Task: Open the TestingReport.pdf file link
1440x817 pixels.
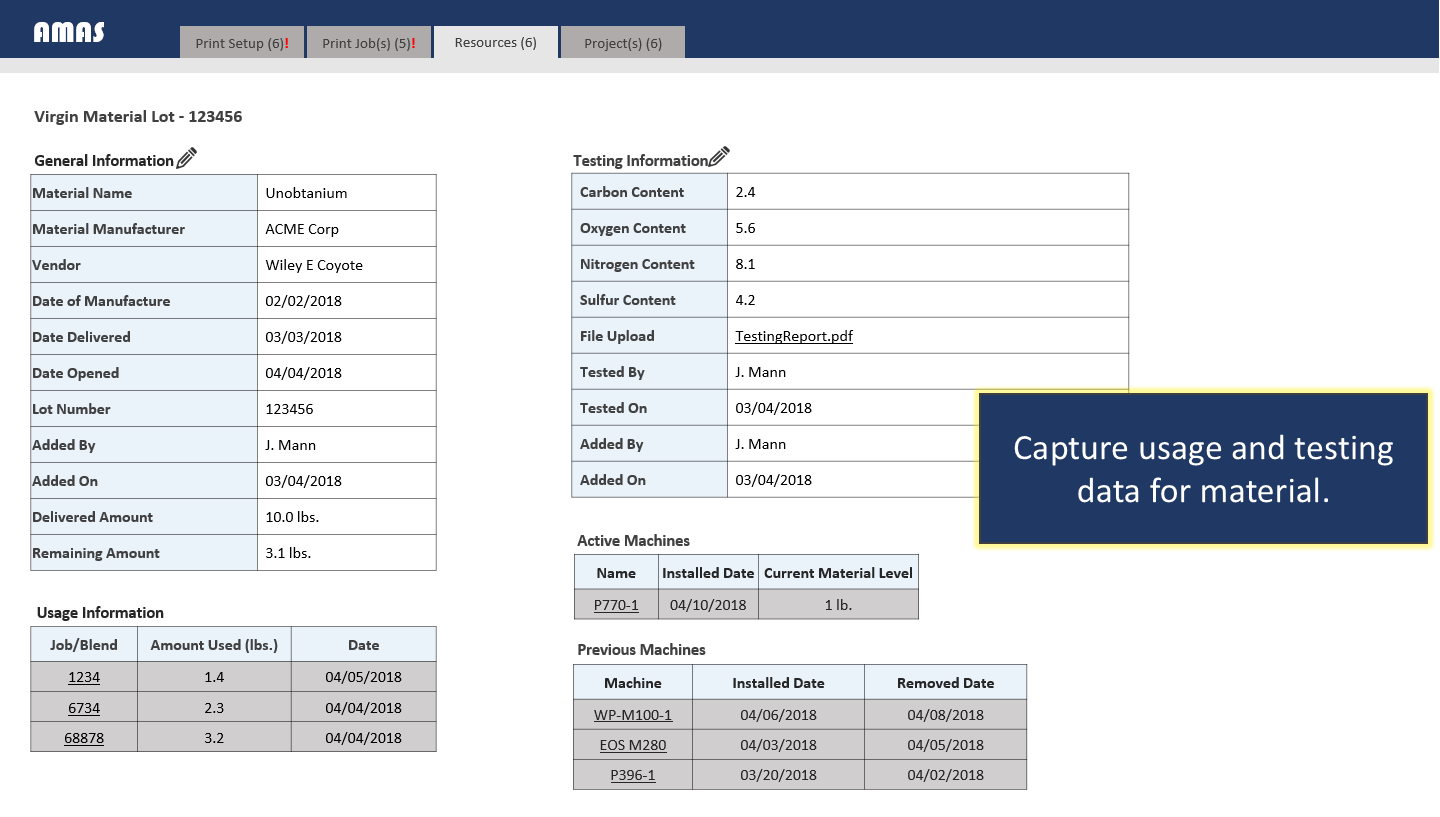Action: (x=793, y=336)
